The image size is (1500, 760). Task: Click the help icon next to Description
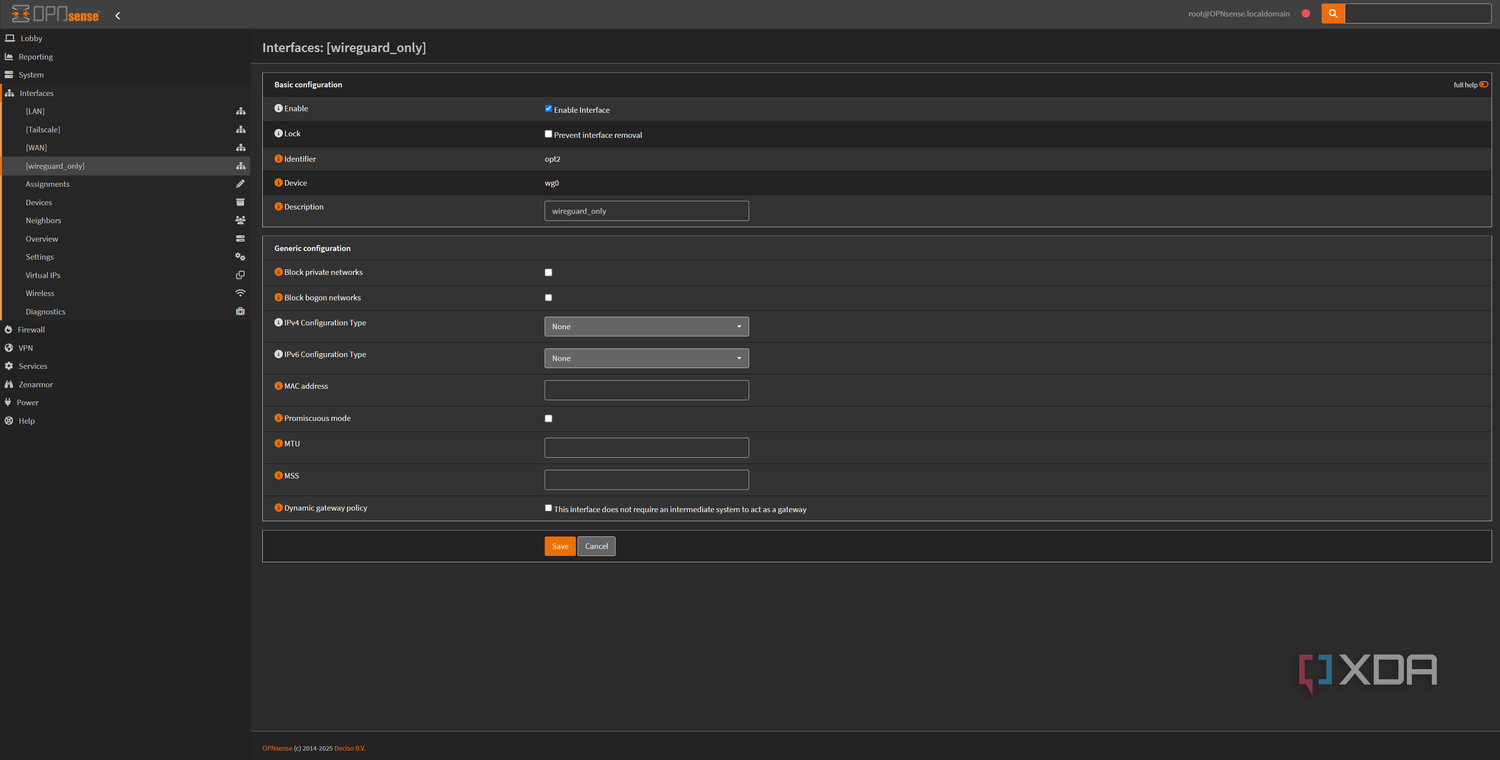(279, 207)
